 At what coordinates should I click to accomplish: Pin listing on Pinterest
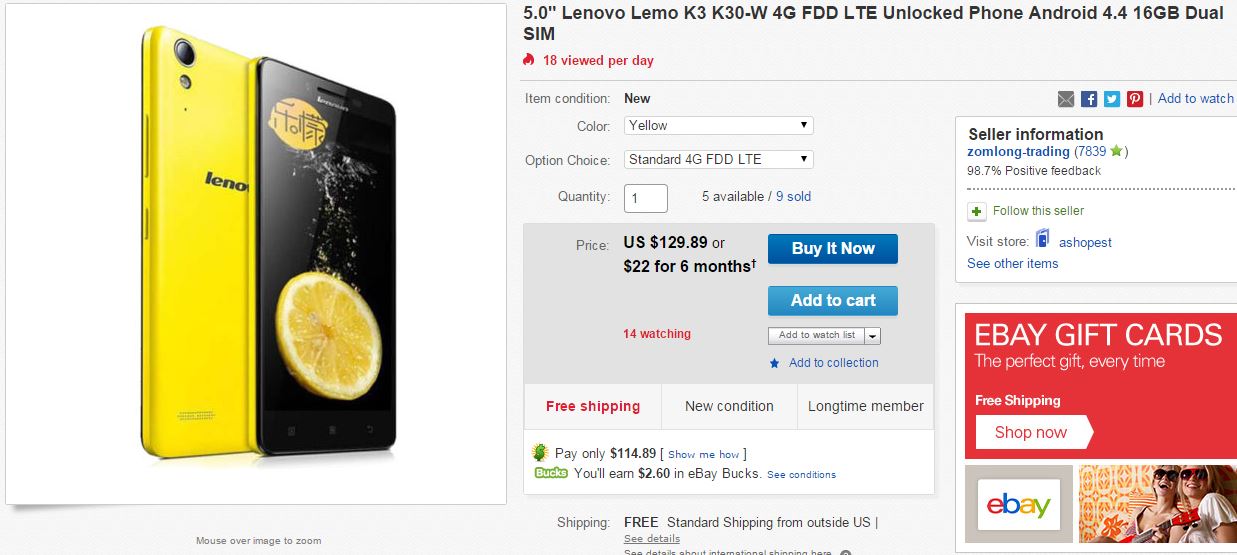(1135, 99)
